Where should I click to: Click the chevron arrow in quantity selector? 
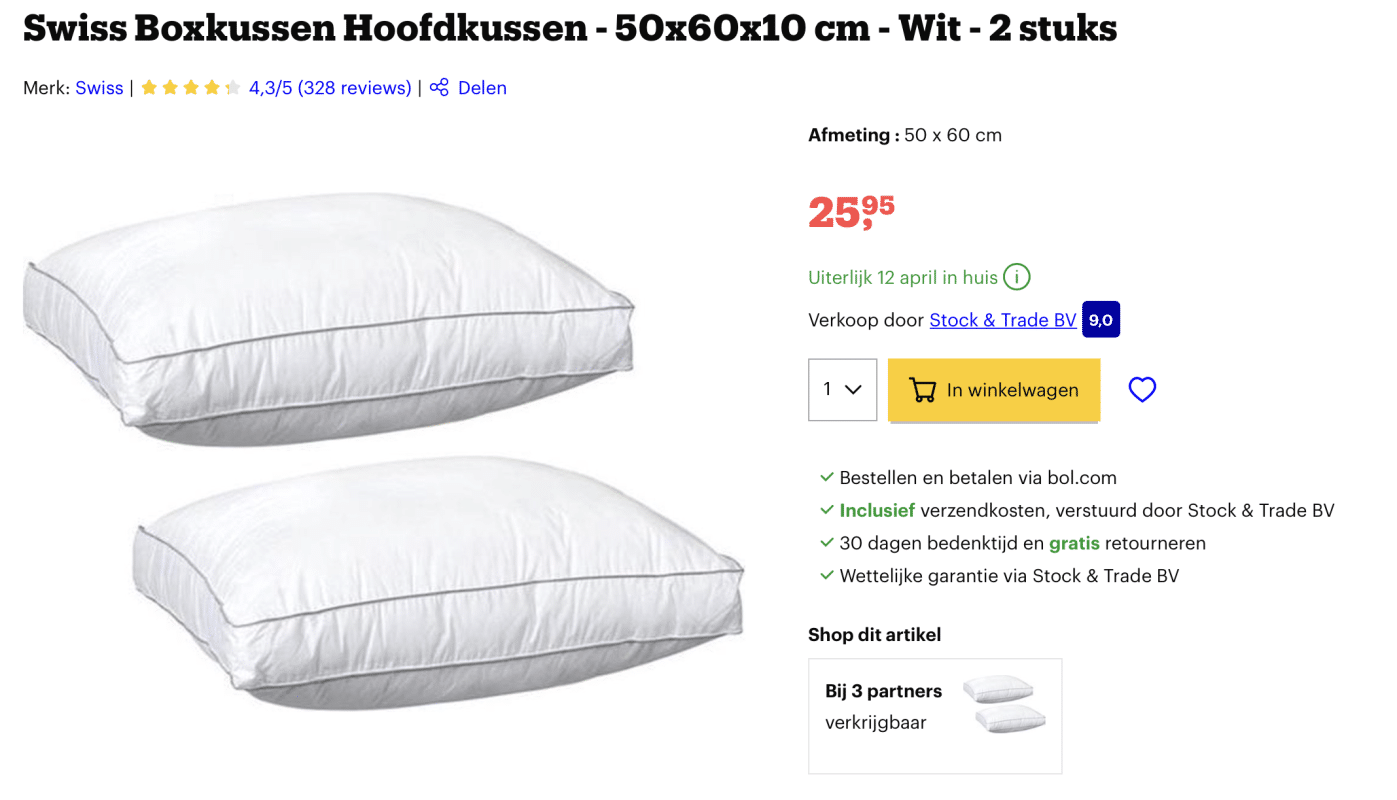(x=853, y=390)
